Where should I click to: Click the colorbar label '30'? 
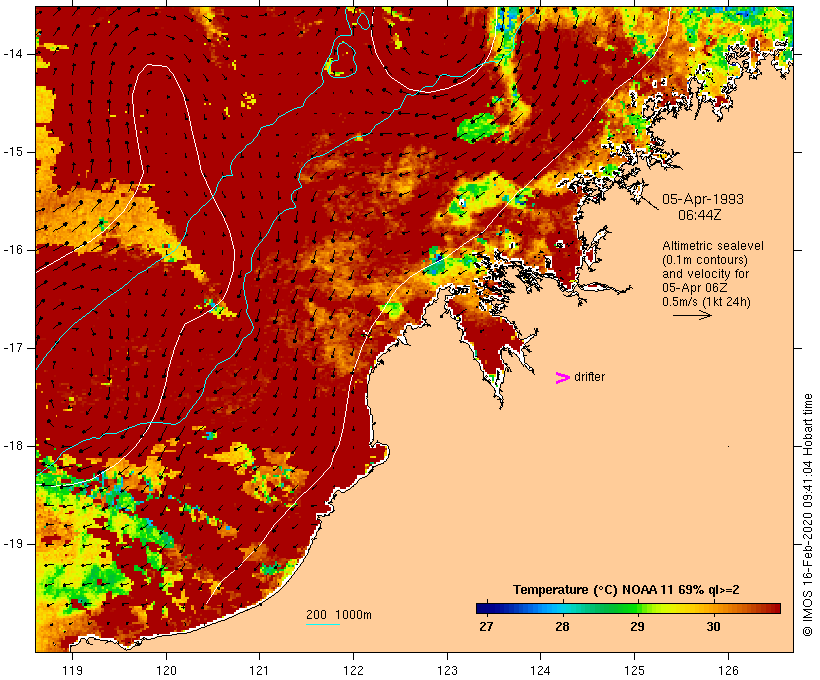(713, 627)
